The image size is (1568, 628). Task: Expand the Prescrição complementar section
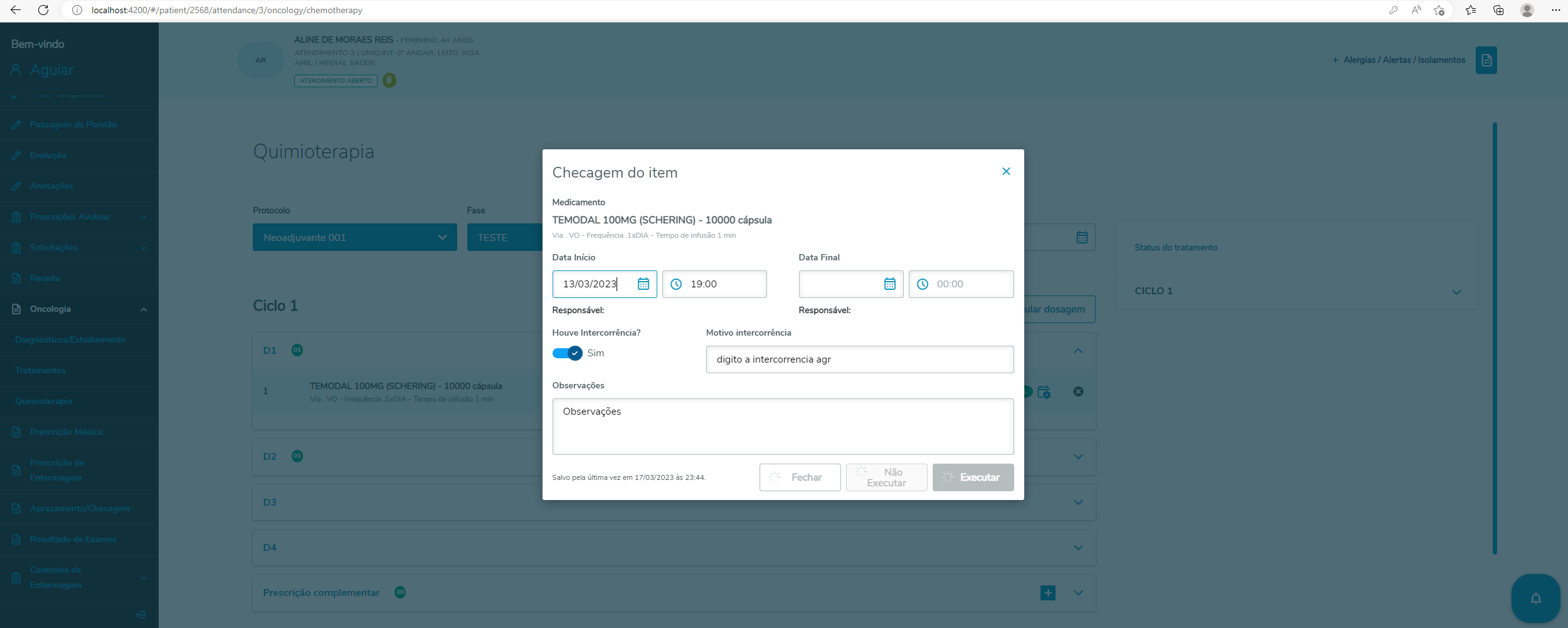pyautogui.click(x=1078, y=593)
